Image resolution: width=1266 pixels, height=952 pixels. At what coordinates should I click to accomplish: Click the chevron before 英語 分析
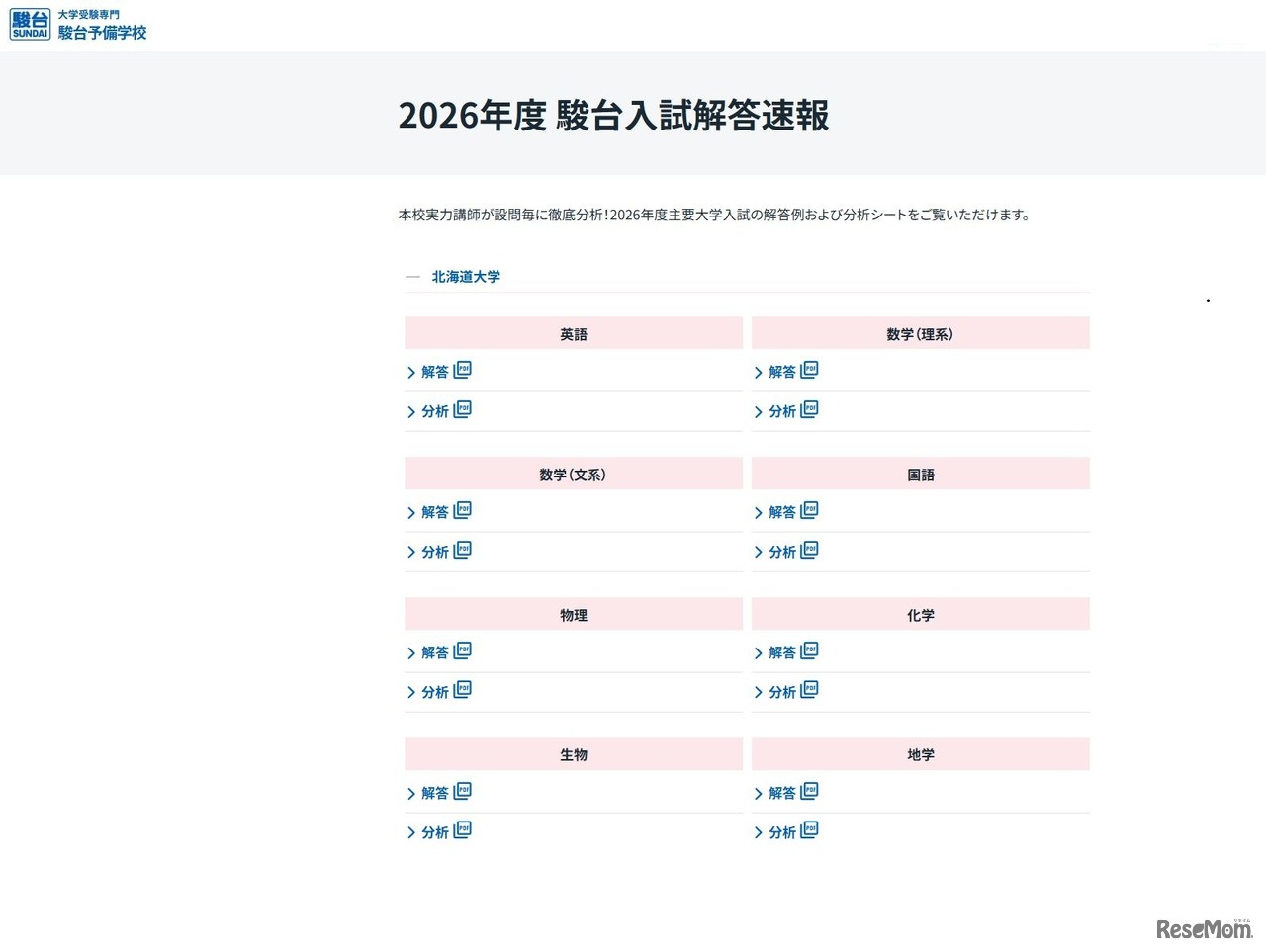pos(409,412)
